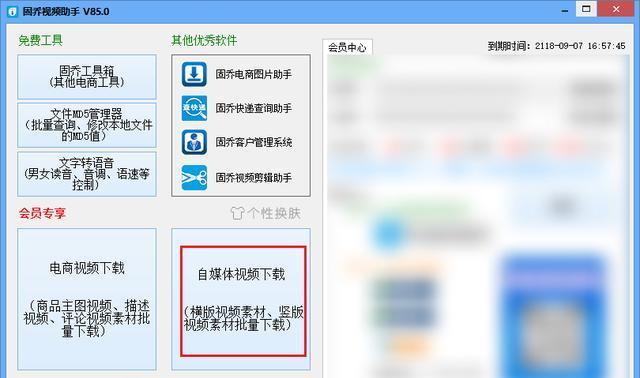Click the 其他优秀软件 section heading

[204, 40]
